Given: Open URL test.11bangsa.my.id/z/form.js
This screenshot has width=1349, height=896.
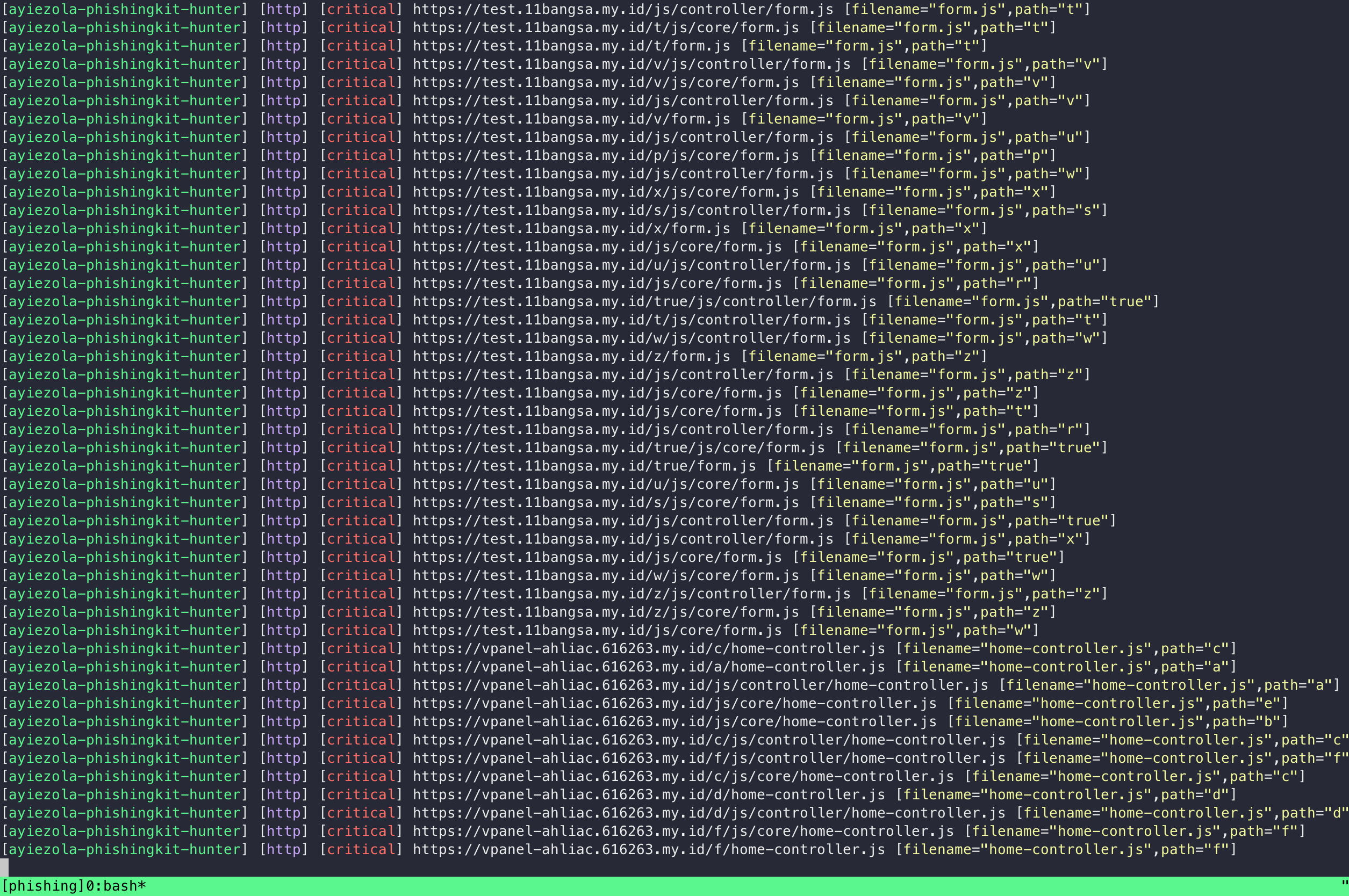Looking at the screenshot, I should [571, 357].
